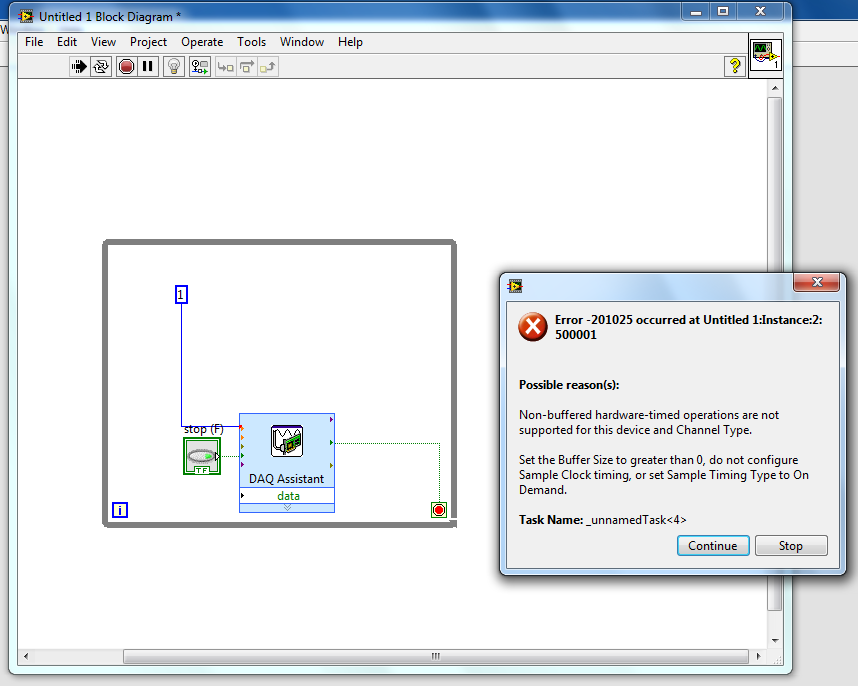858x686 pixels.
Task: Click the DAQ Assistant data output terminal
Action: click(287, 496)
